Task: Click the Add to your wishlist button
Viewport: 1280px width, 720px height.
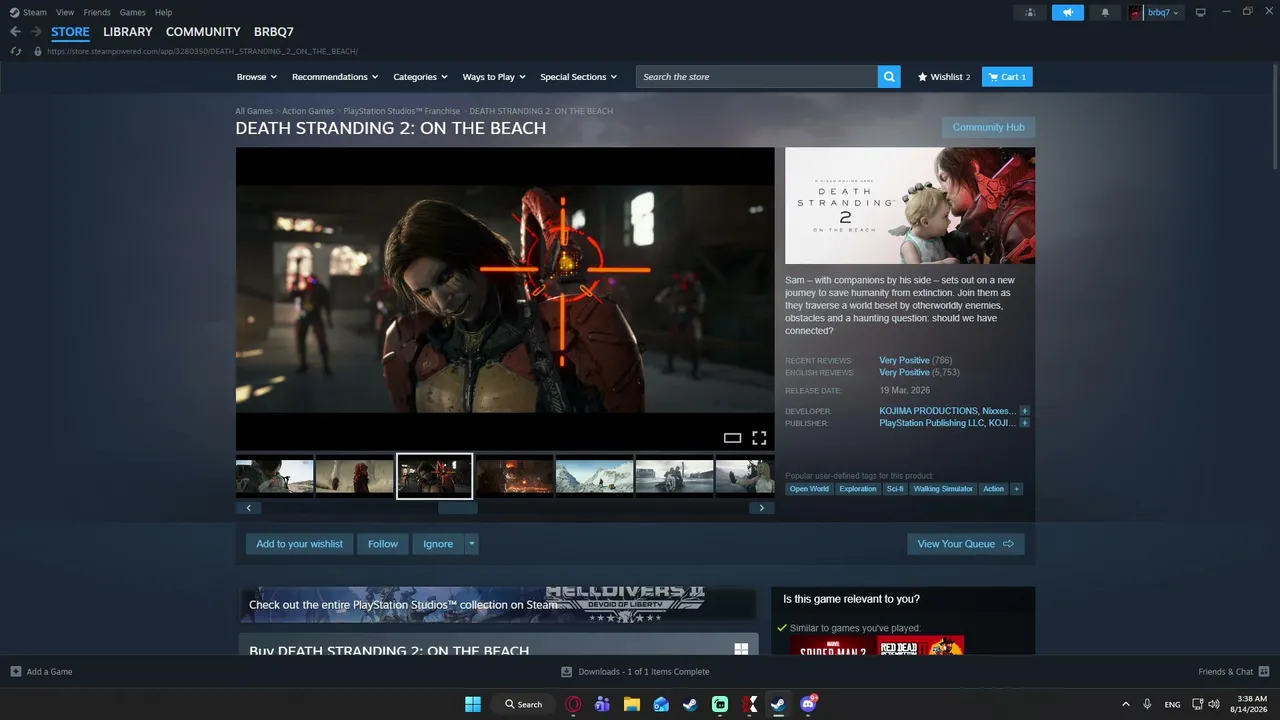Action: pos(299,544)
